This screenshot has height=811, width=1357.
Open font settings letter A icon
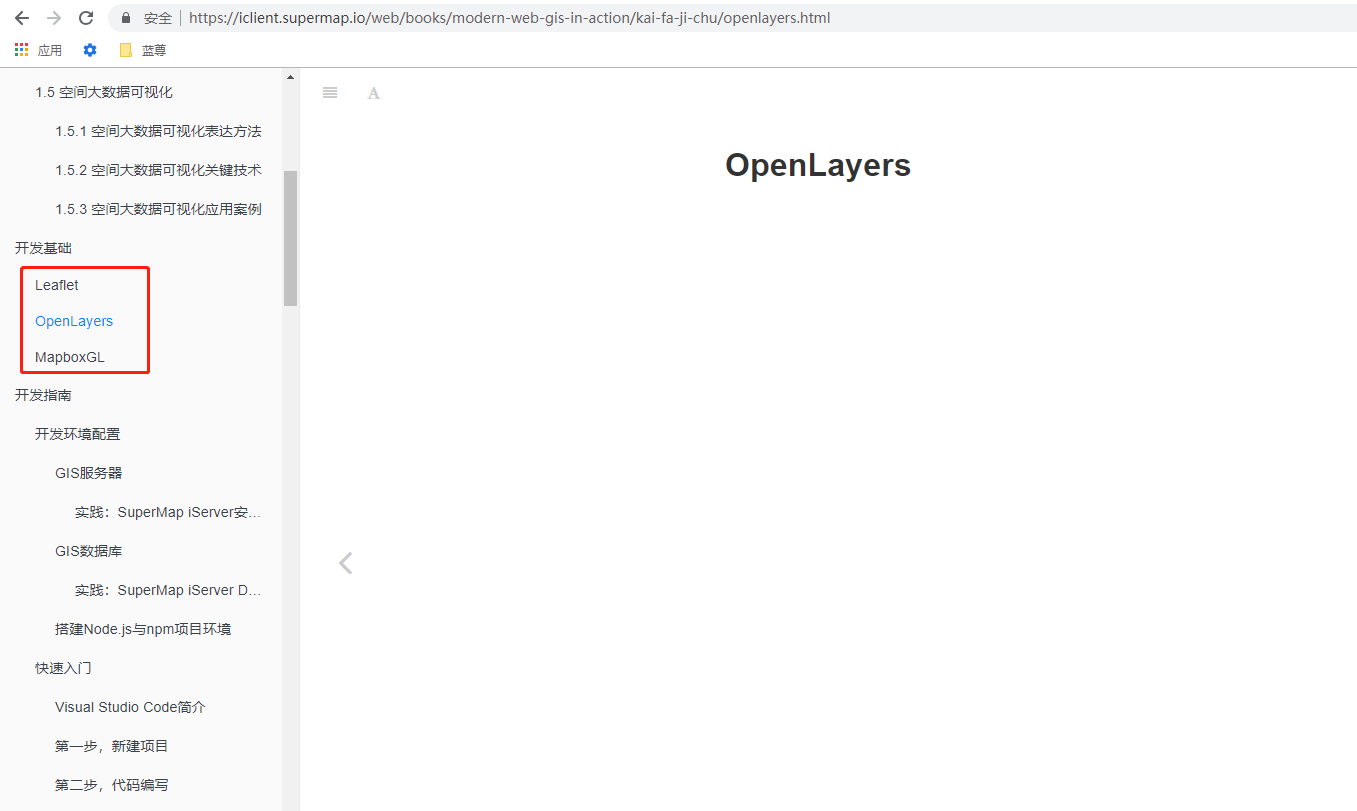(373, 93)
